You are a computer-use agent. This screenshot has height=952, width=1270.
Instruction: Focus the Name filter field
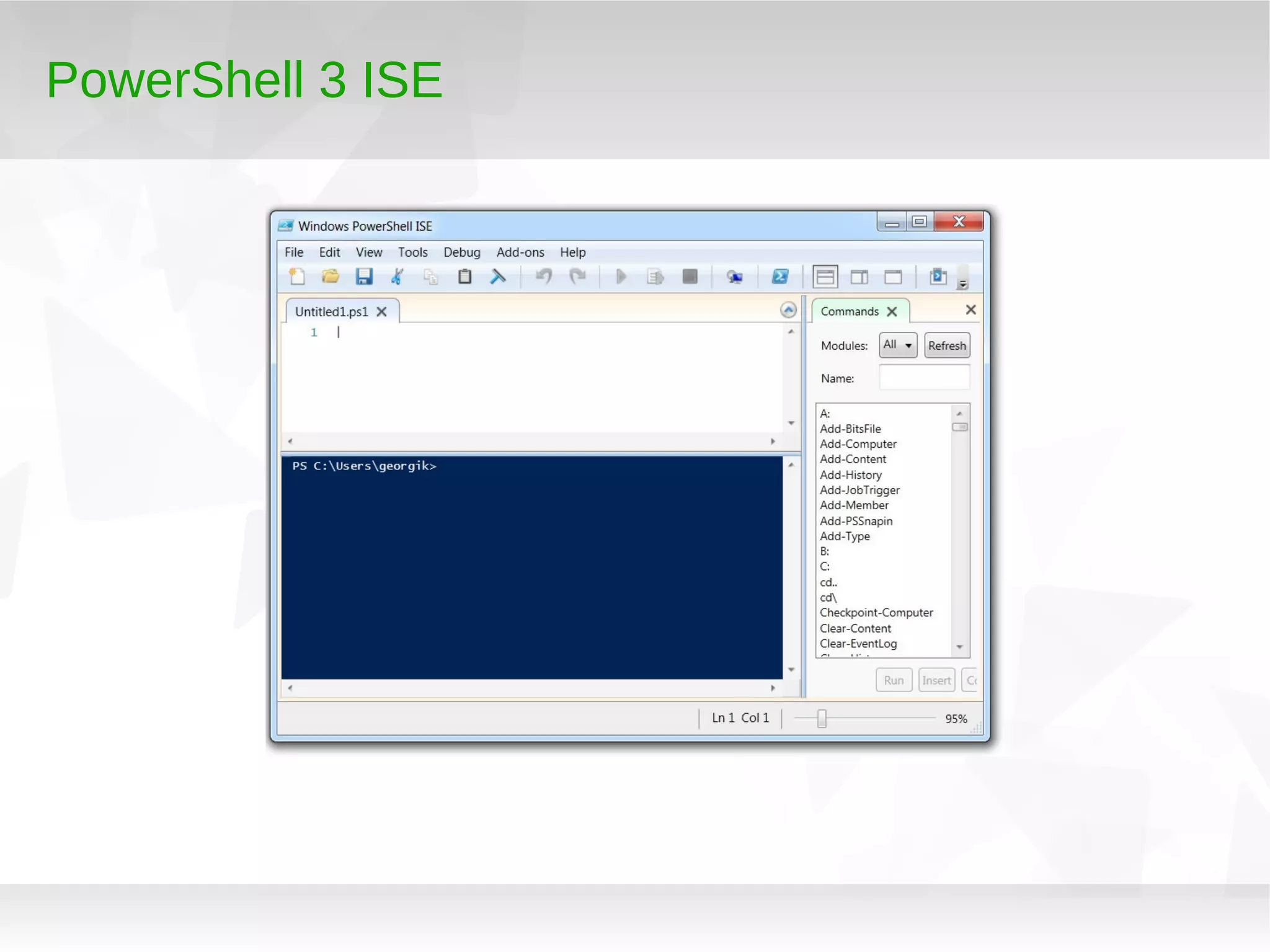(x=925, y=378)
